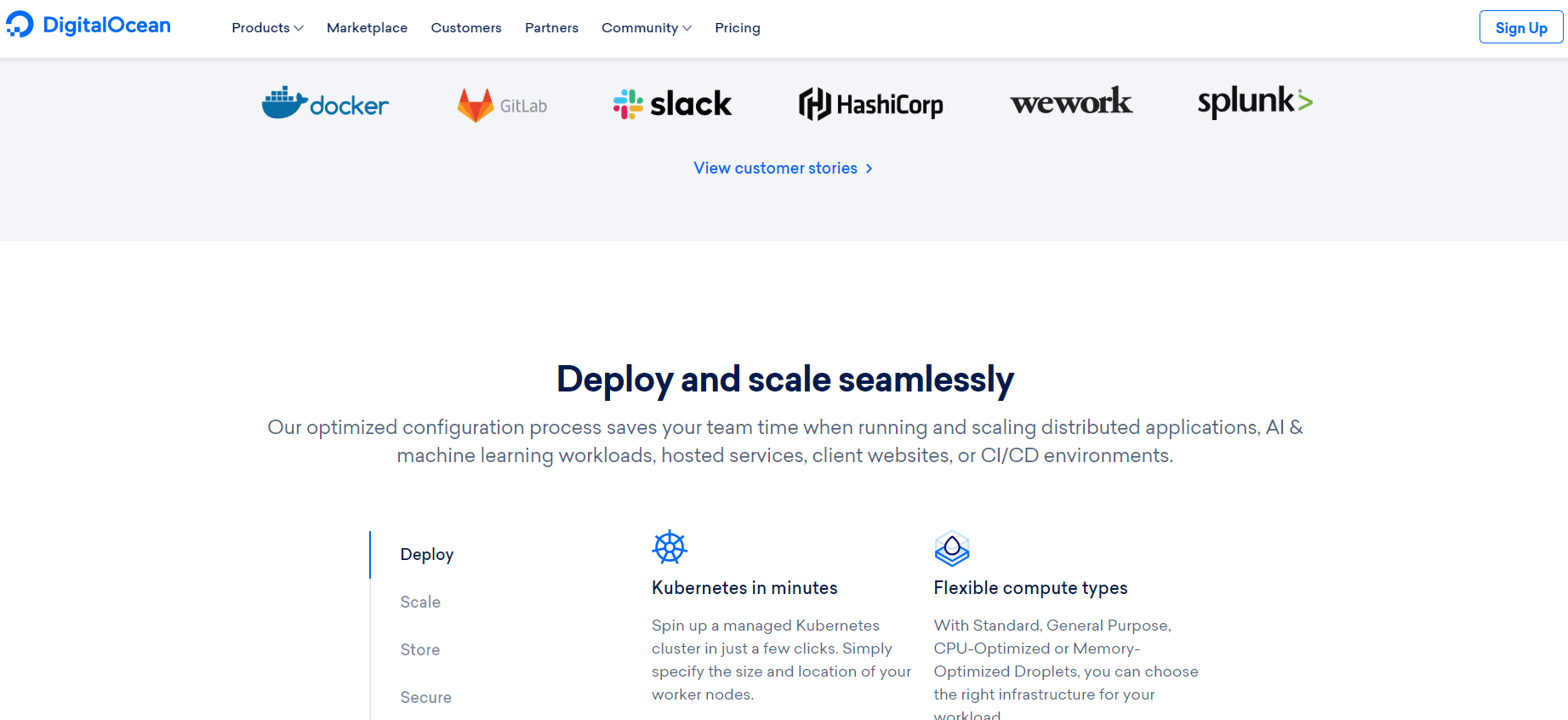
Task: Switch to the Secure tab
Action: (426, 698)
